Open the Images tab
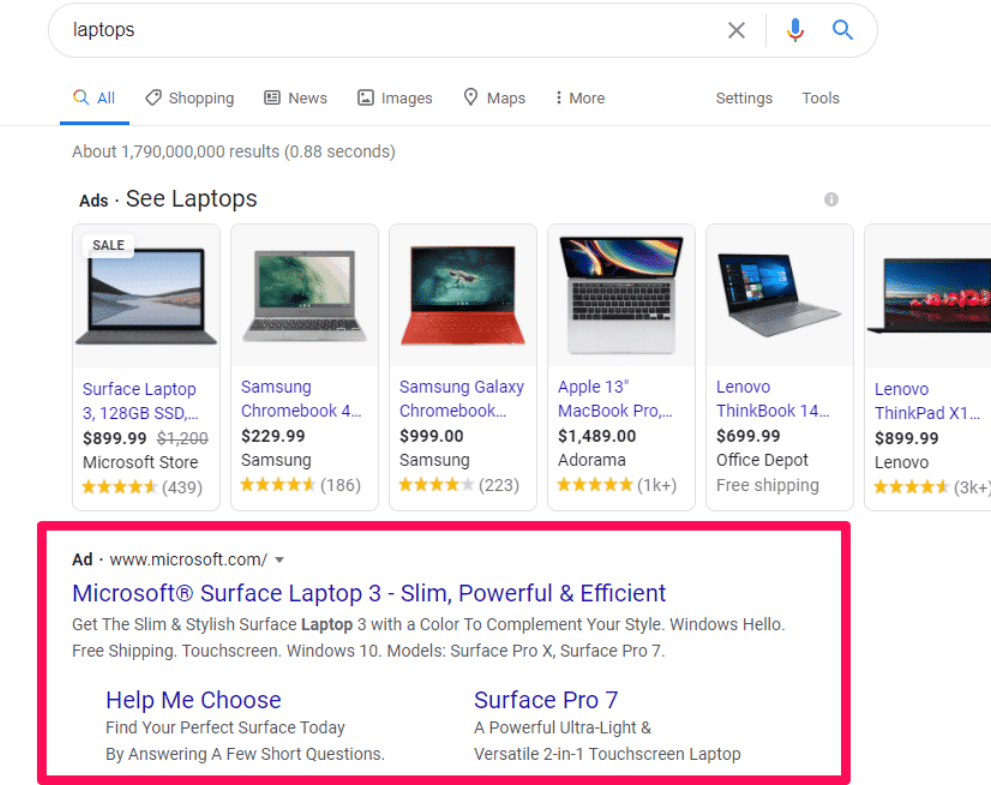The image size is (991, 785). click(395, 98)
